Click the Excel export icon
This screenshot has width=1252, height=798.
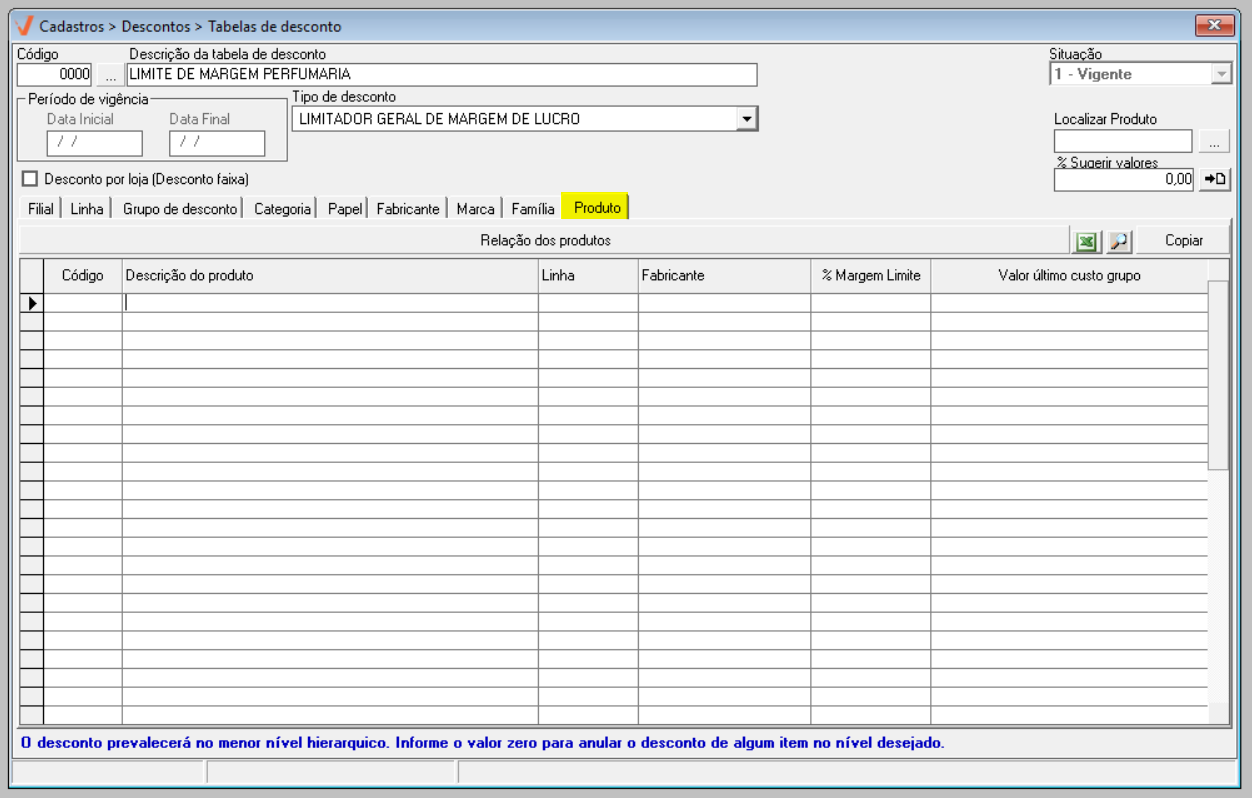coord(1086,241)
